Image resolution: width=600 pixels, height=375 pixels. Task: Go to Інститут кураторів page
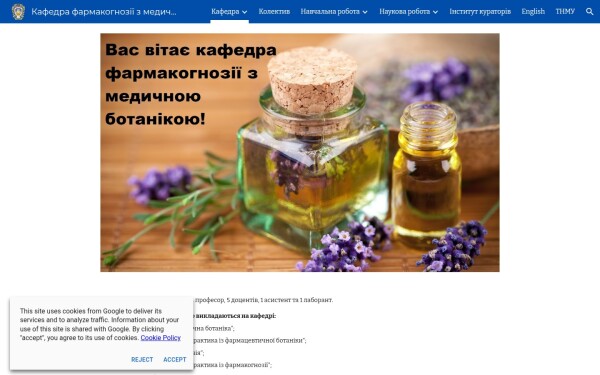click(x=480, y=11)
